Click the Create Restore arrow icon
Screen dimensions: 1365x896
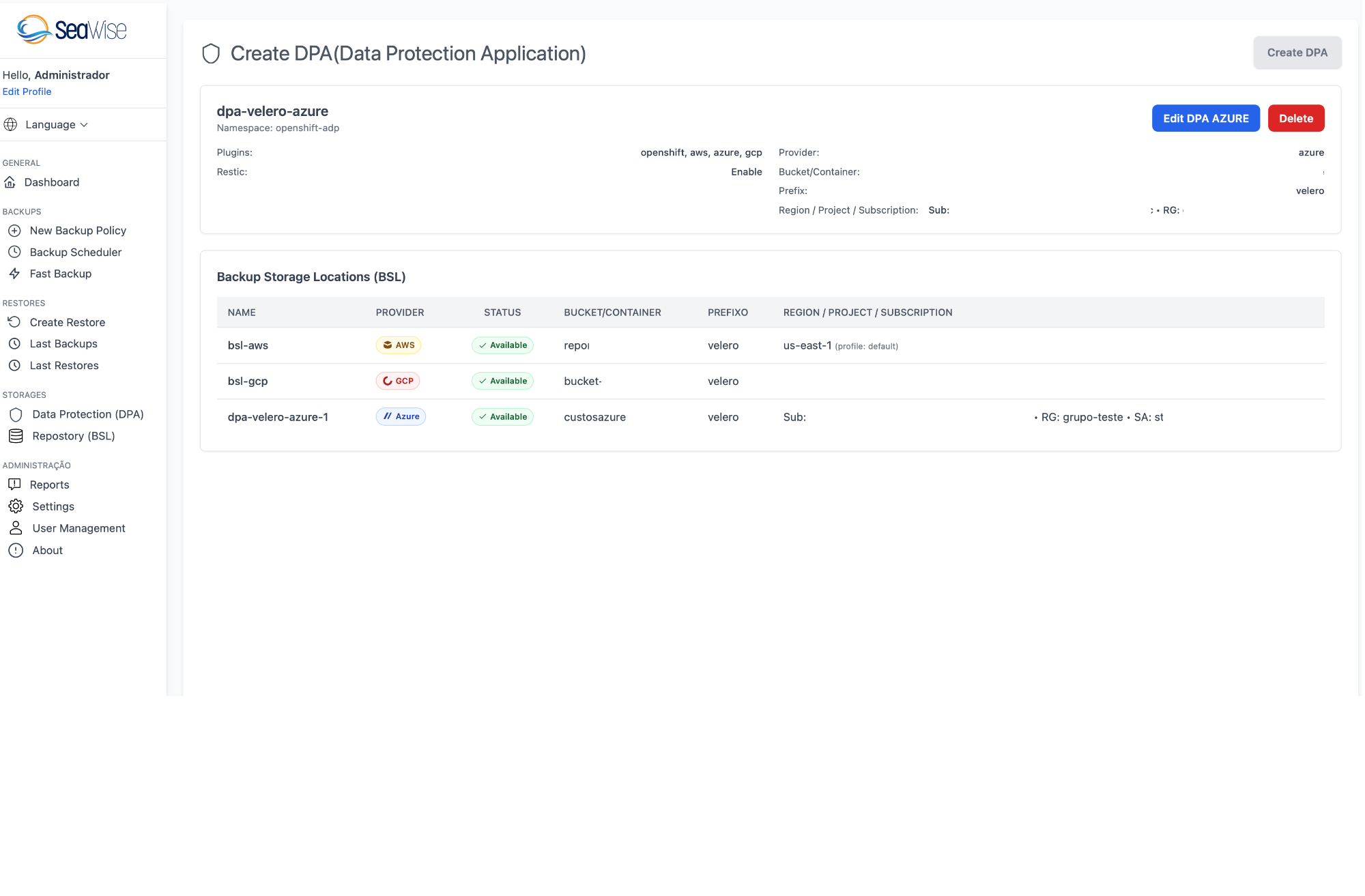[14, 322]
